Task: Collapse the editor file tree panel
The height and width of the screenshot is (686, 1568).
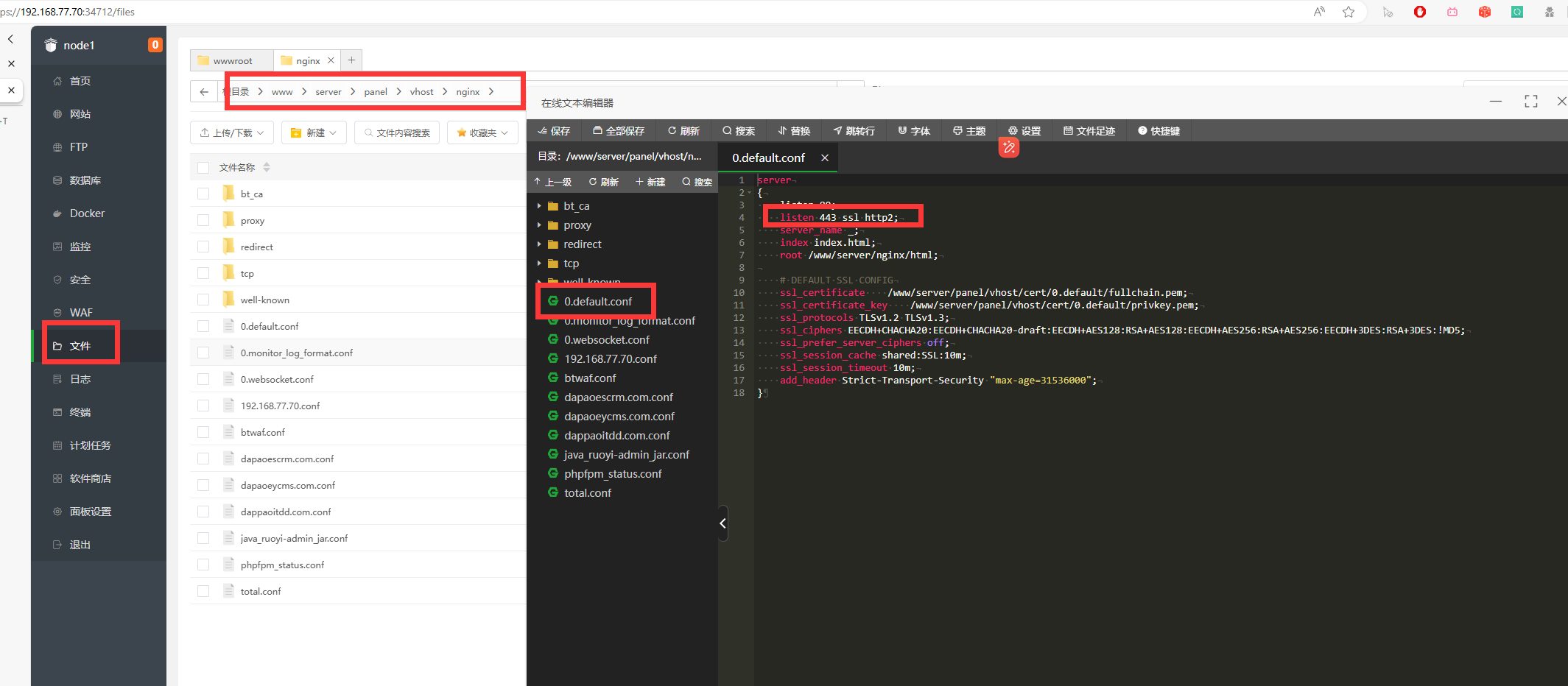Action: [x=723, y=523]
